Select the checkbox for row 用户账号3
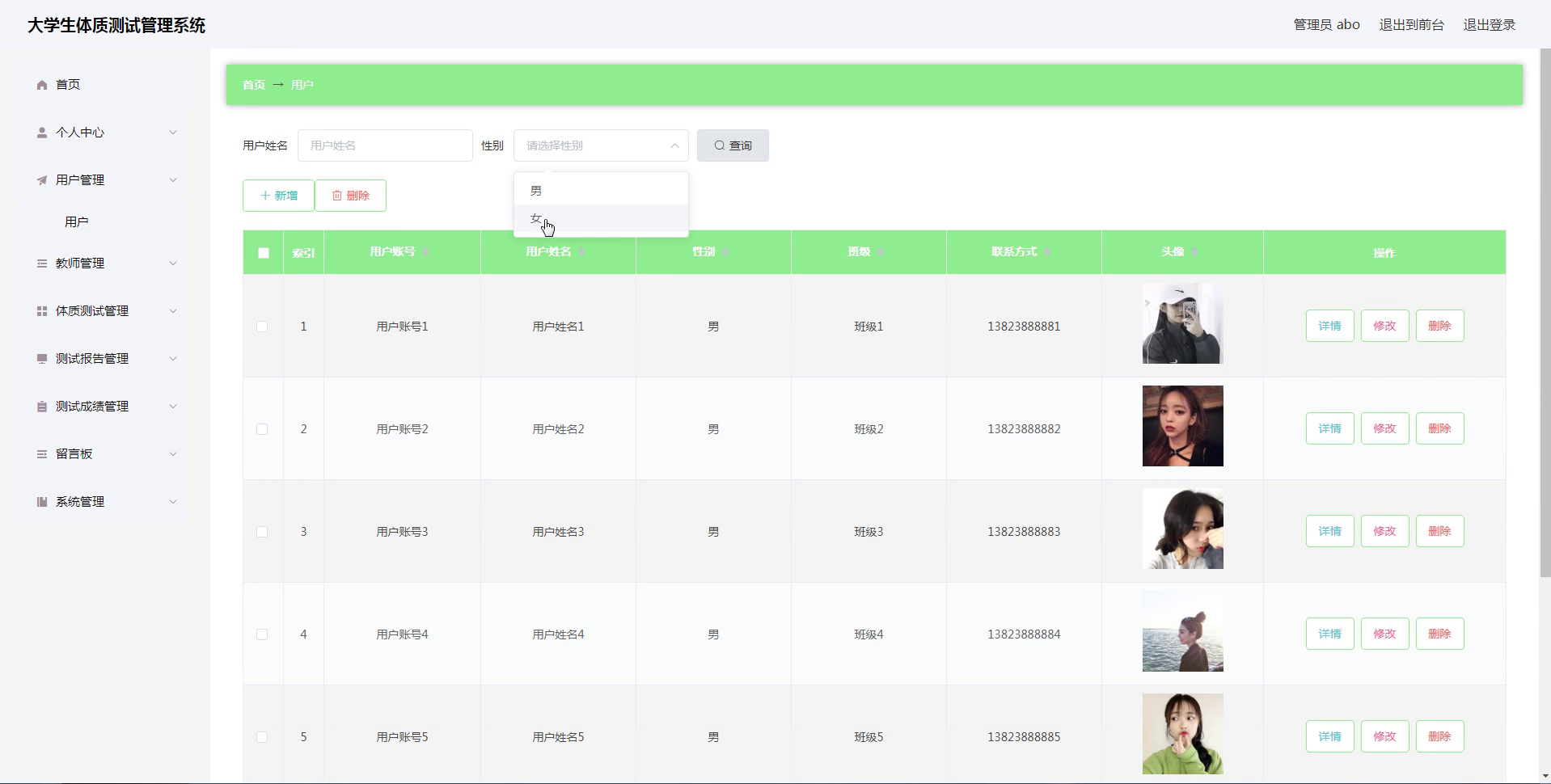The width and height of the screenshot is (1551, 784). (x=262, y=532)
